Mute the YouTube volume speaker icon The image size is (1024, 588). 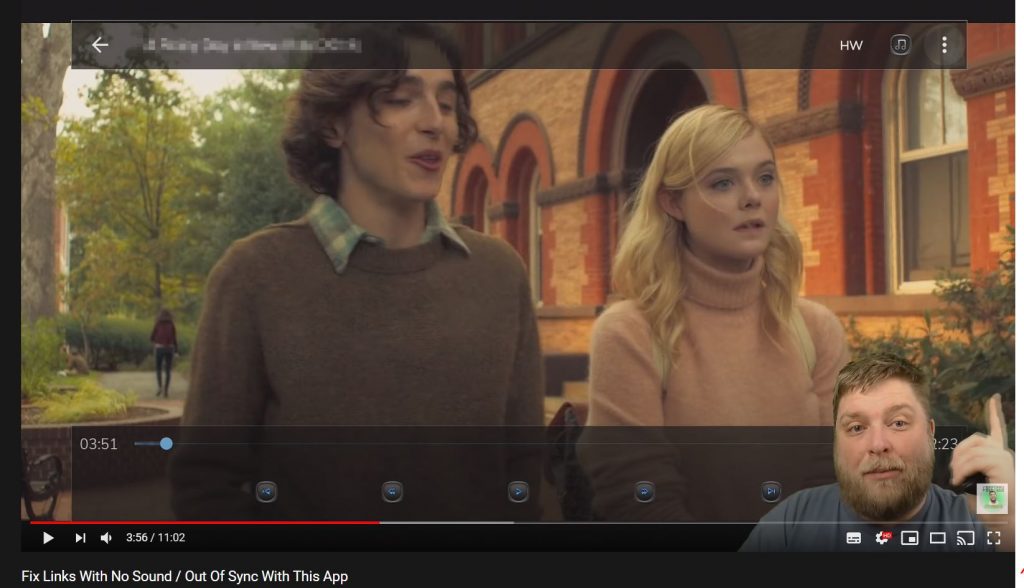(x=106, y=538)
